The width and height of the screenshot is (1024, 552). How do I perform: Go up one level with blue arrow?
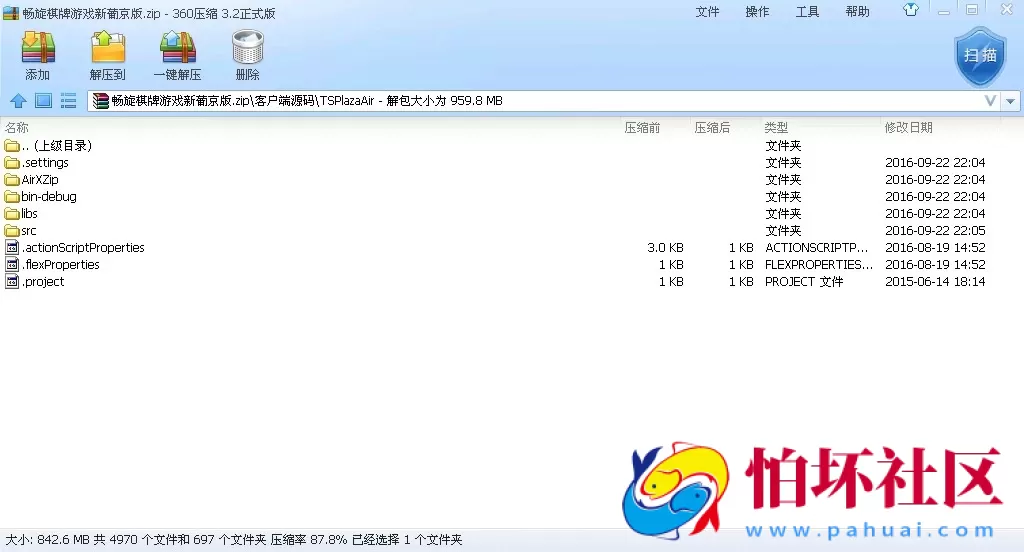(18, 101)
